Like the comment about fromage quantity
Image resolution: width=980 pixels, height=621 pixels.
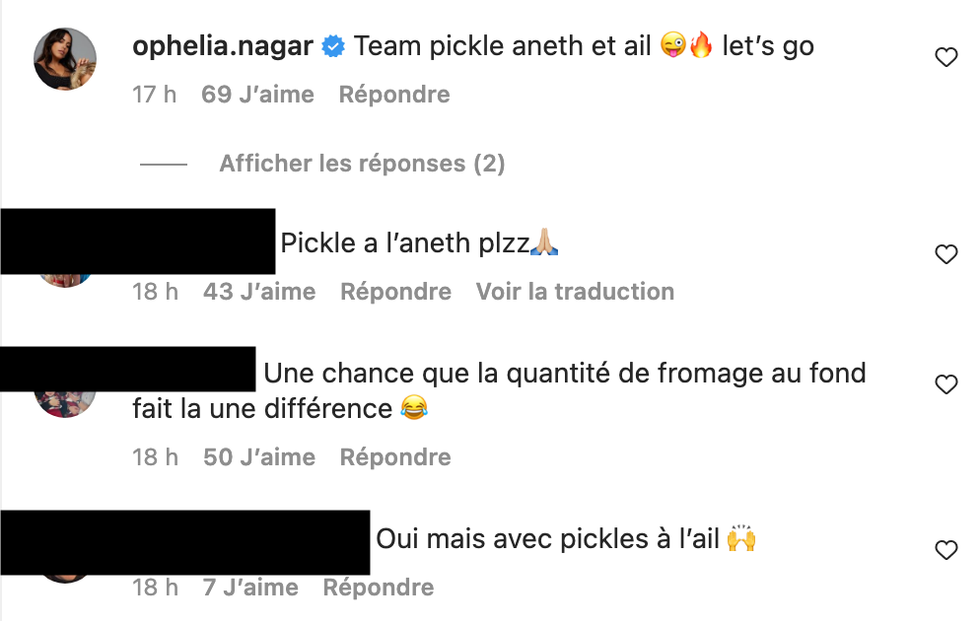[946, 384]
